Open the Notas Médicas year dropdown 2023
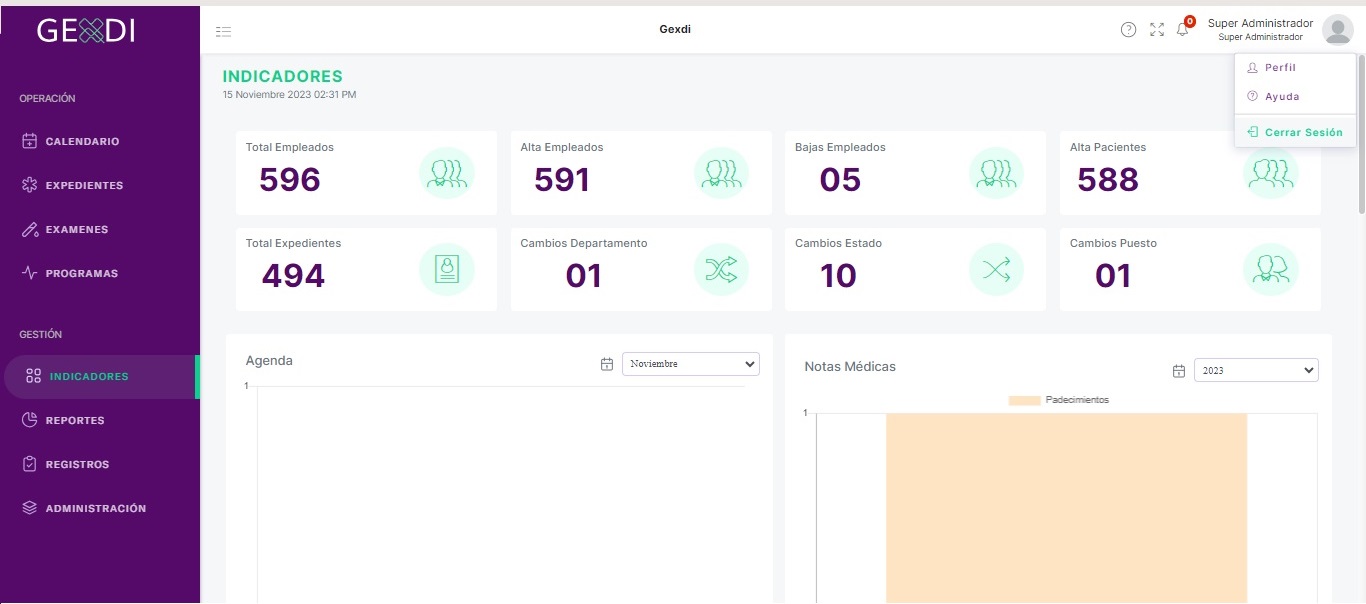The height and width of the screenshot is (604, 1366). coord(1256,370)
